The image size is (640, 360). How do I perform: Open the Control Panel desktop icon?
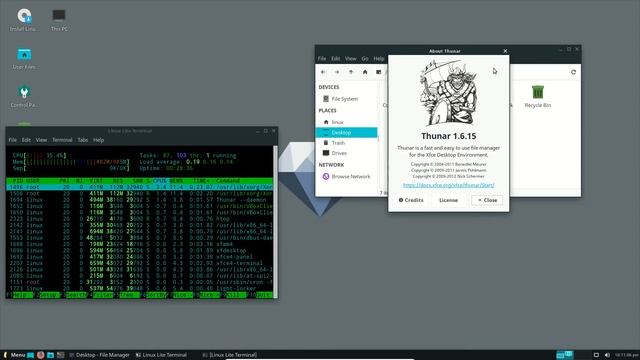(x=24, y=96)
